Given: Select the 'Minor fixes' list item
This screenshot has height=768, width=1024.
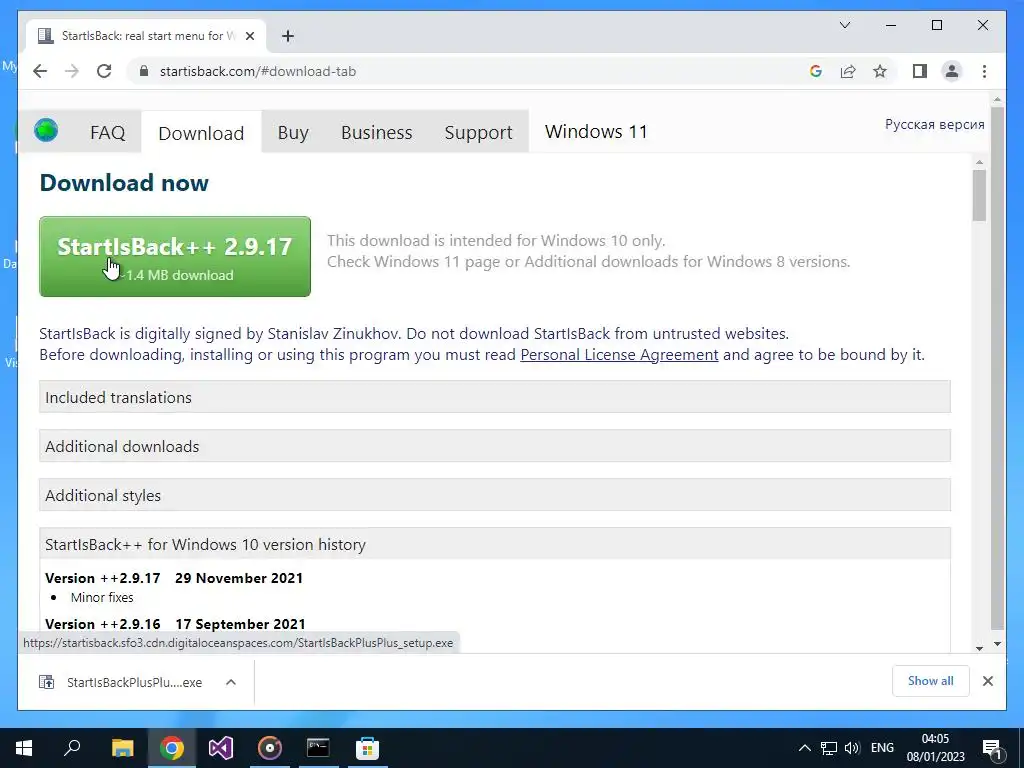Looking at the screenshot, I should click(x=102, y=598).
